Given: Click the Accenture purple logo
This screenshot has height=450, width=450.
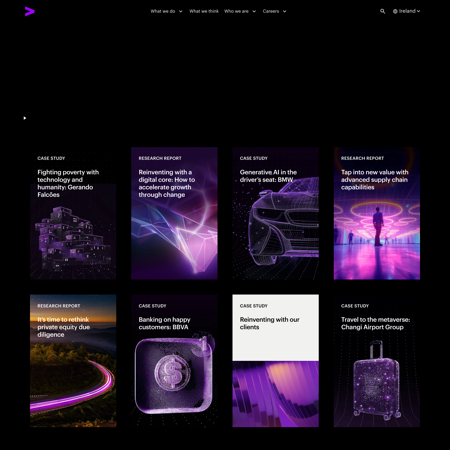Looking at the screenshot, I should pos(30,11).
